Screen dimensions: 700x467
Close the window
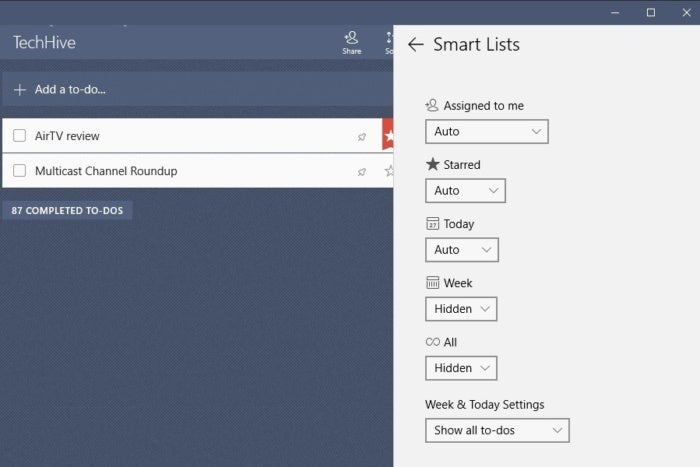pyautogui.click(x=687, y=13)
